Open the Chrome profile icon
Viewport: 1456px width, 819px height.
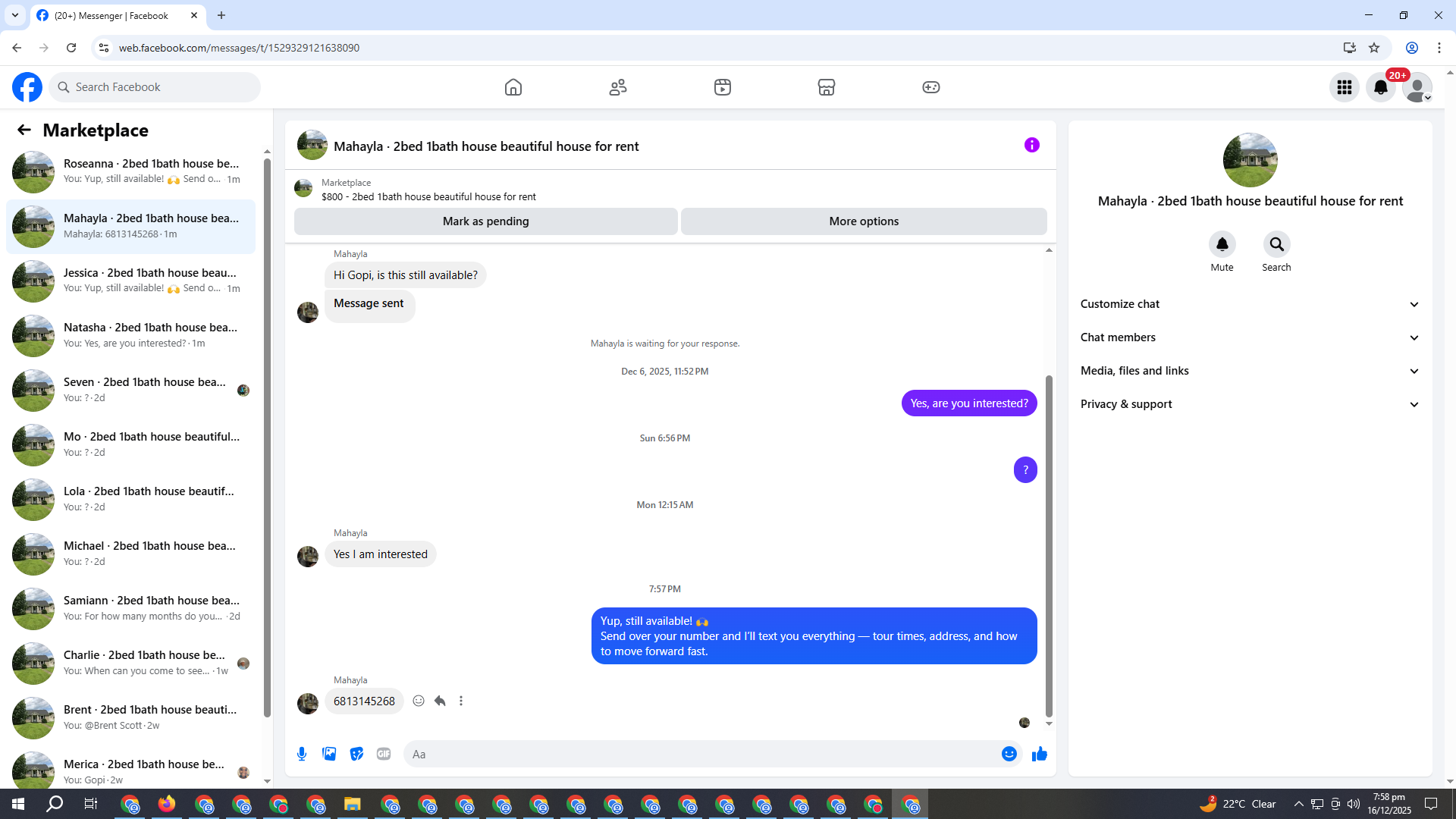point(1412,48)
